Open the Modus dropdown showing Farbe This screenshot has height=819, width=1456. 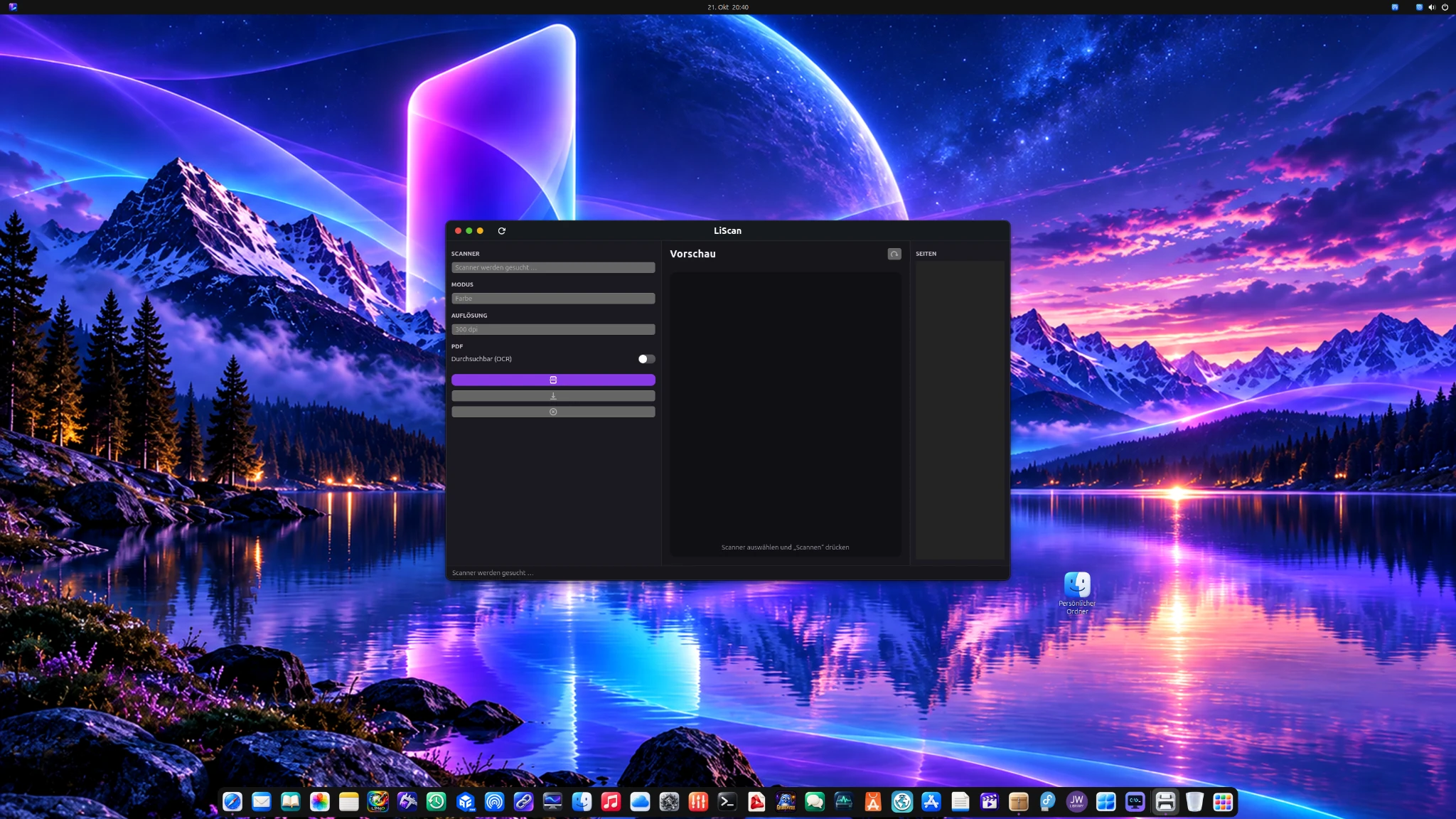[553, 299]
